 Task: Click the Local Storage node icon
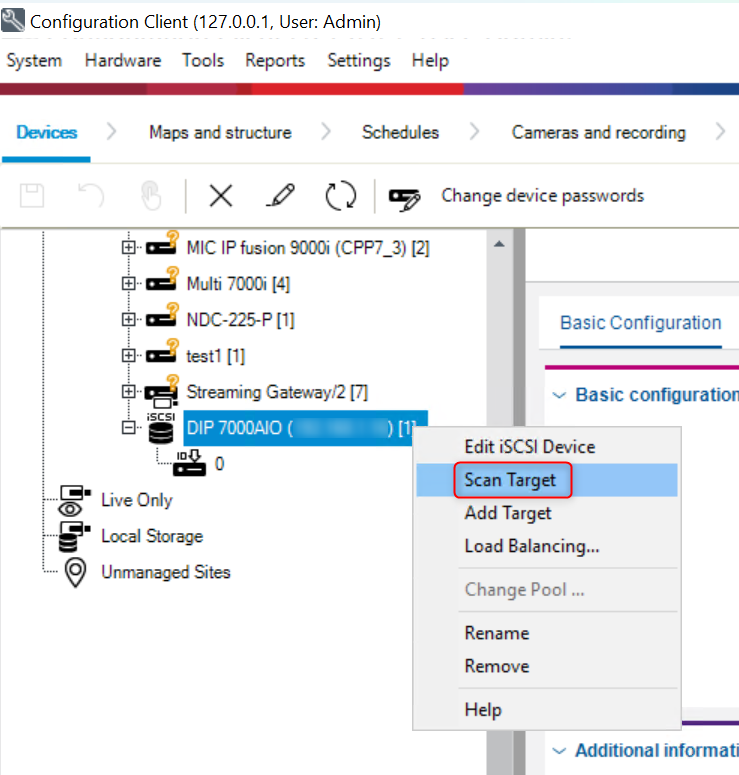(75, 536)
